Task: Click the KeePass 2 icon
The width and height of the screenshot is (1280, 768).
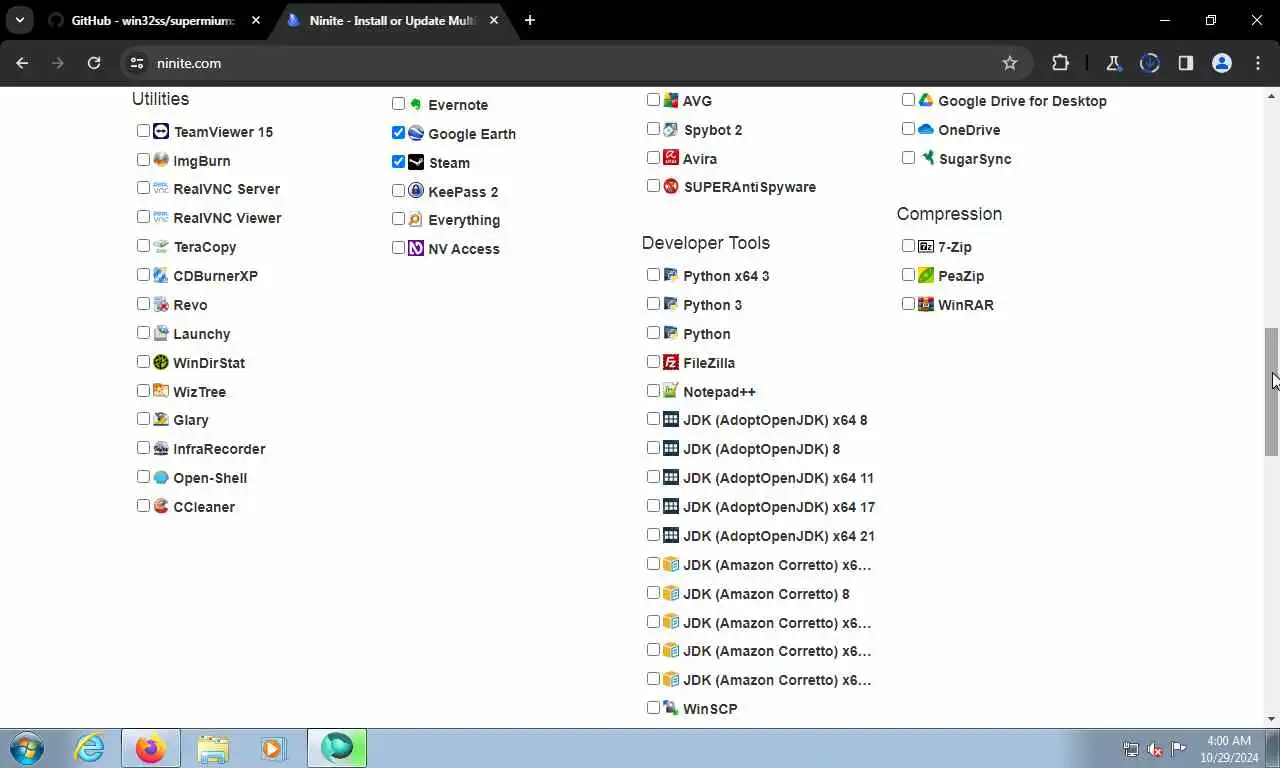Action: click(416, 191)
